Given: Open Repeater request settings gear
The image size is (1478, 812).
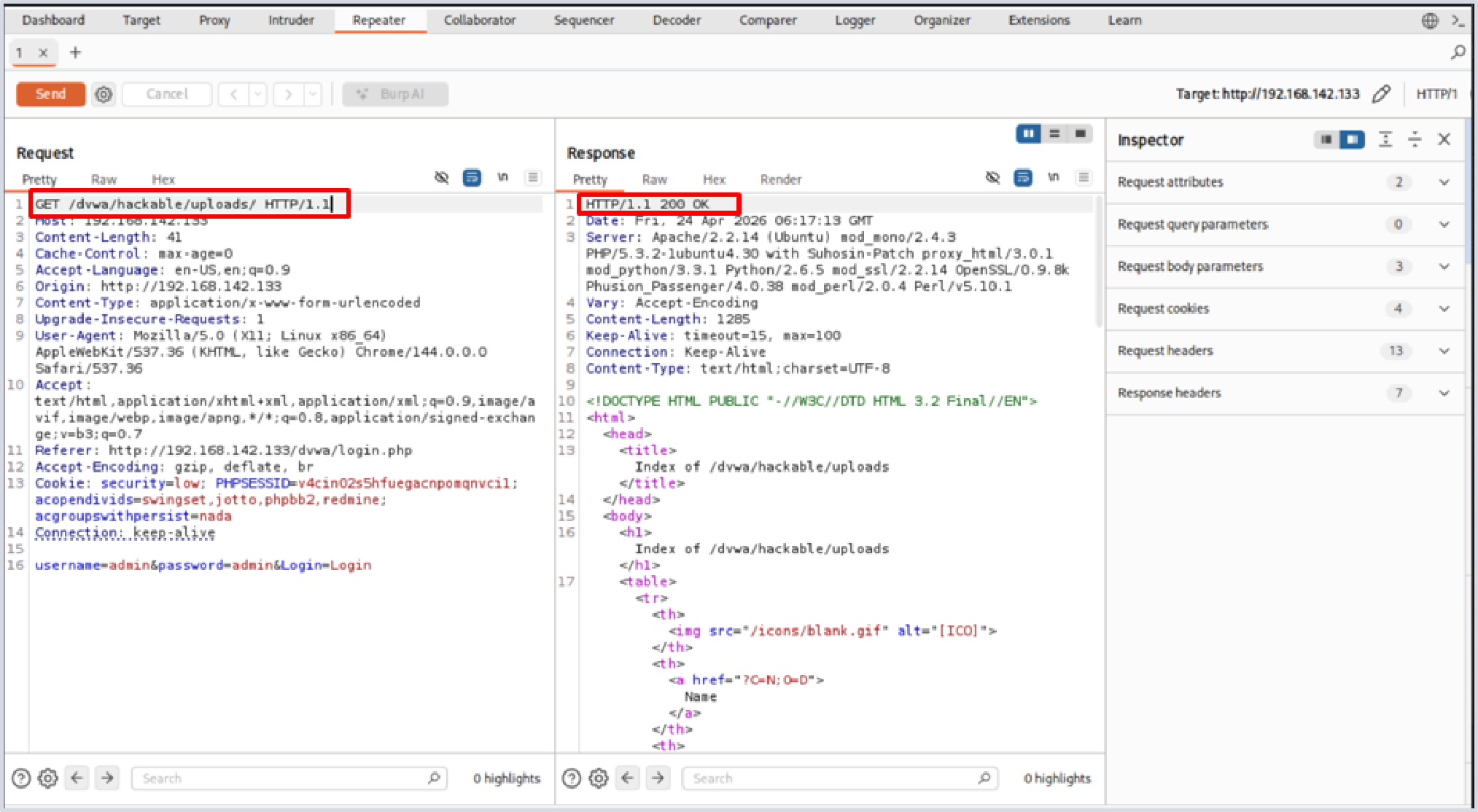Looking at the screenshot, I should (104, 94).
